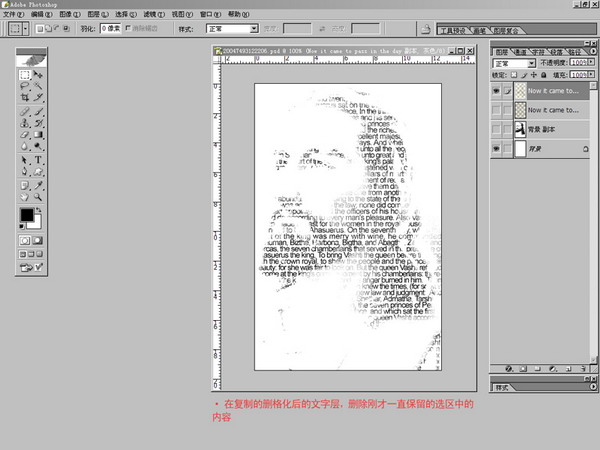The image size is (600, 450).
Task: Toggle the 消除锯齿 anti-alias checkbox
Action: [127, 29]
